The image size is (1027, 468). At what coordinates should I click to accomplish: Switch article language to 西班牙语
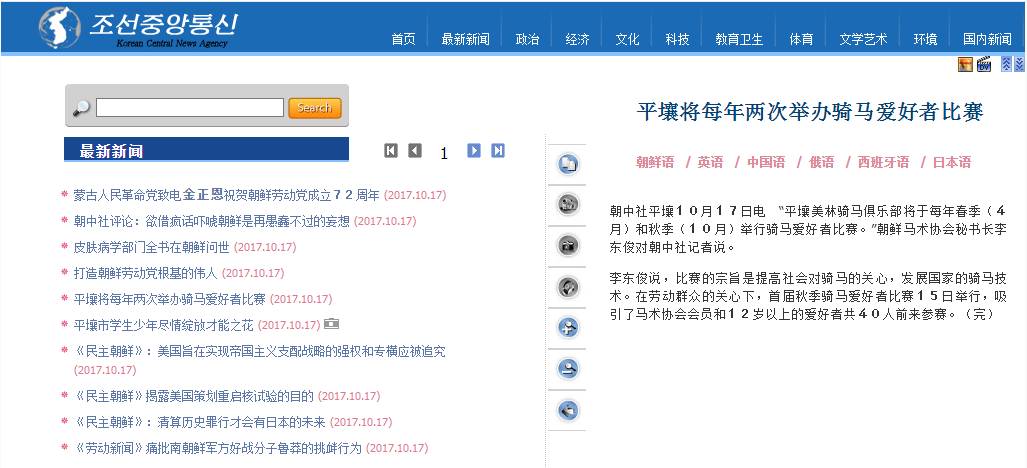pyautogui.click(x=884, y=162)
